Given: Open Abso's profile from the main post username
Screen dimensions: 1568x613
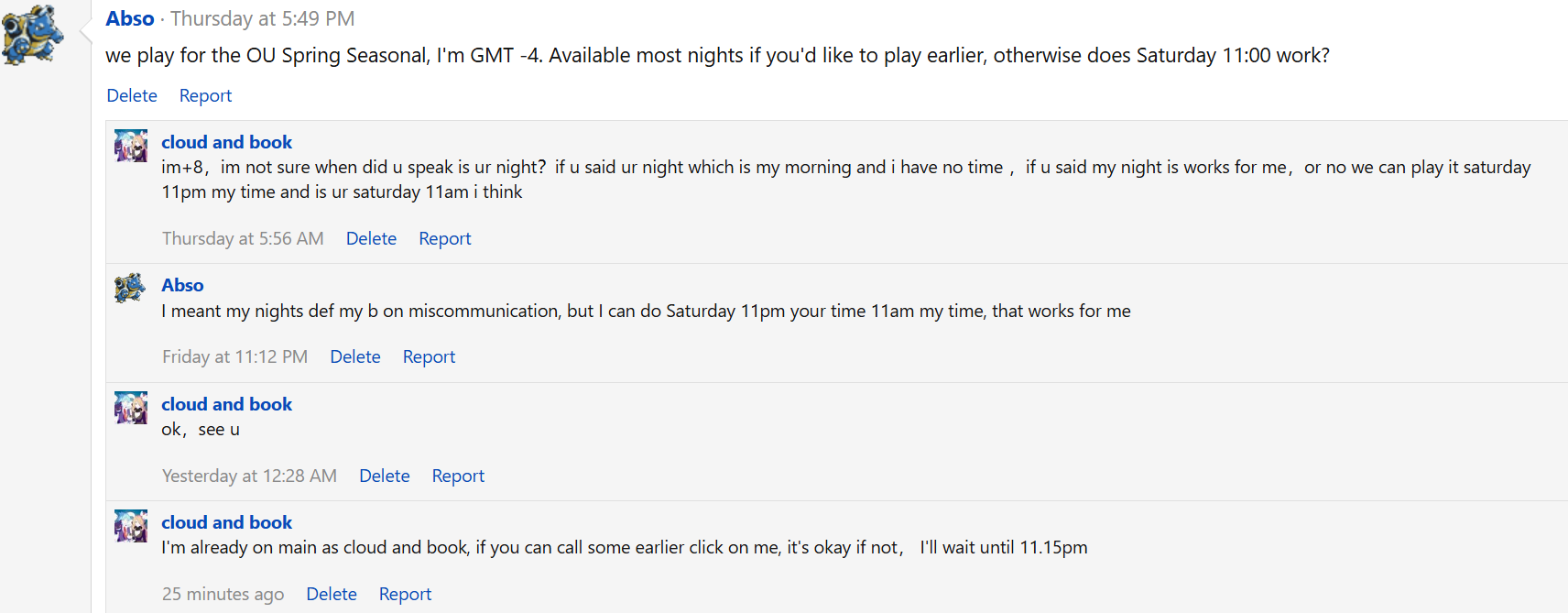Looking at the screenshot, I should 130,18.
